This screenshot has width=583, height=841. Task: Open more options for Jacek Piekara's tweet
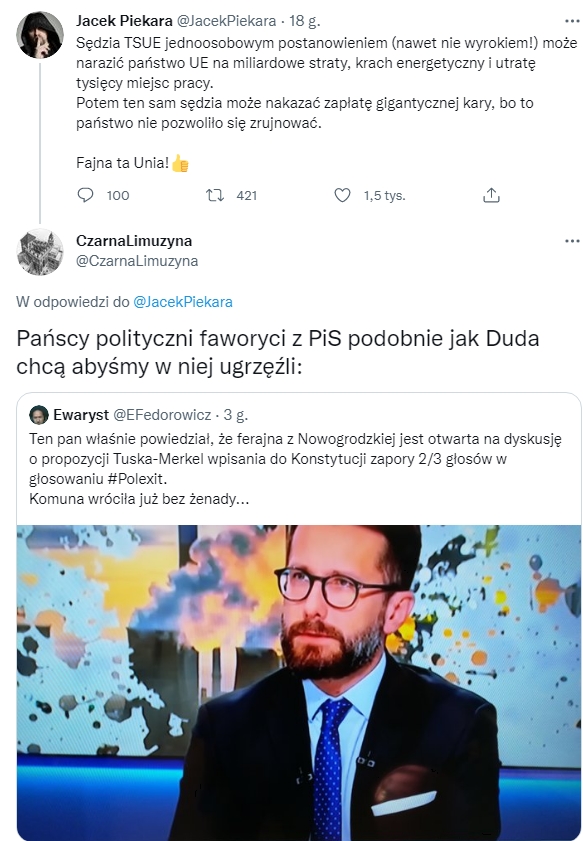click(x=572, y=21)
